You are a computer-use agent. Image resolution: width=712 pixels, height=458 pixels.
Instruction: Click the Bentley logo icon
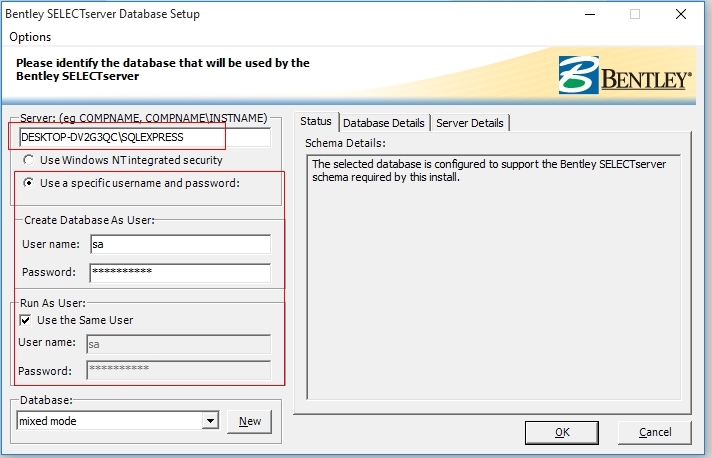coord(578,75)
